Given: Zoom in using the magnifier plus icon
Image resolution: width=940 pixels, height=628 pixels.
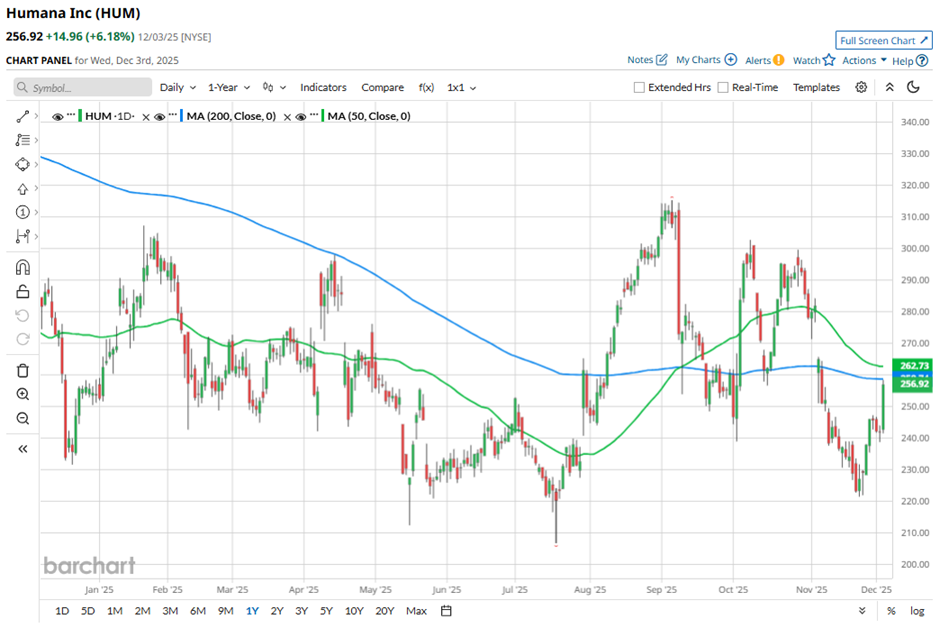Looking at the screenshot, I should 23,394.
